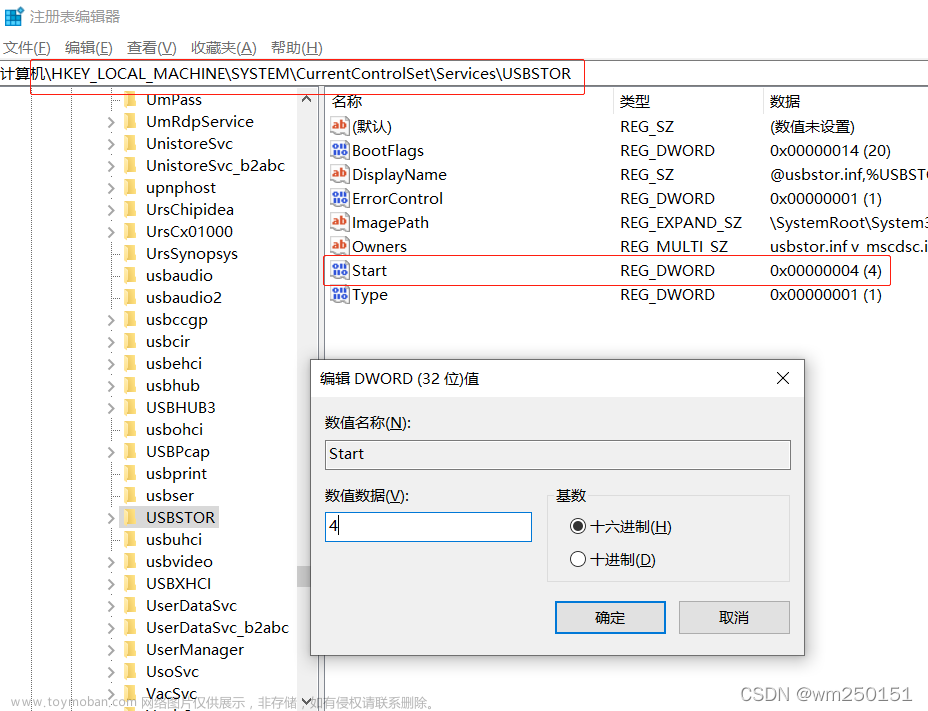
Task: Click the folder icon of usbaudio2
Action: pos(131,297)
